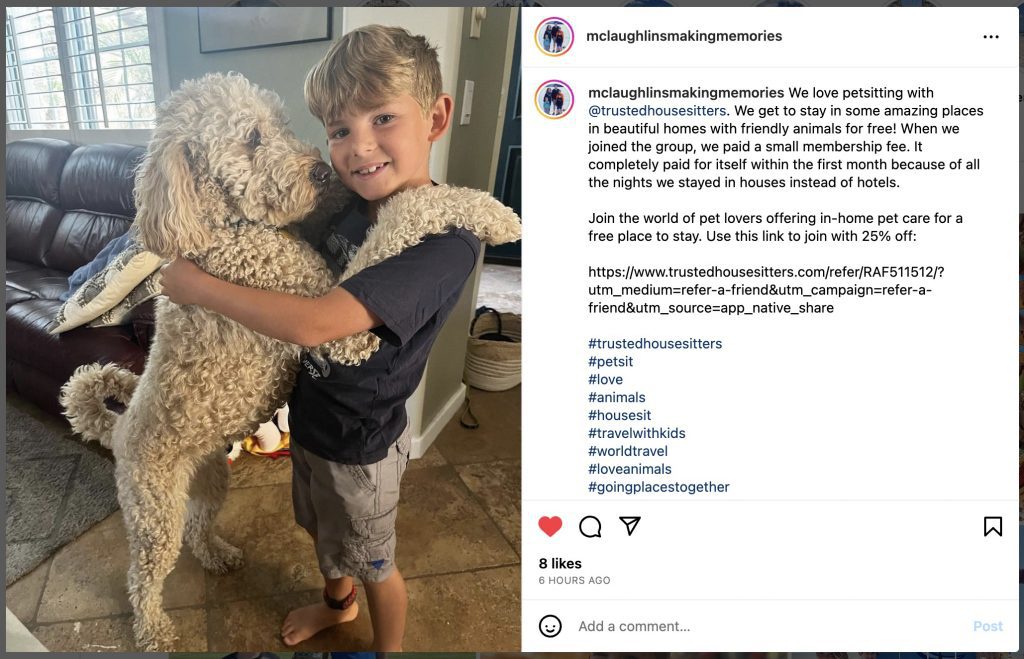
Task: Save post using bookmark icon
Action: coord(993,526)
